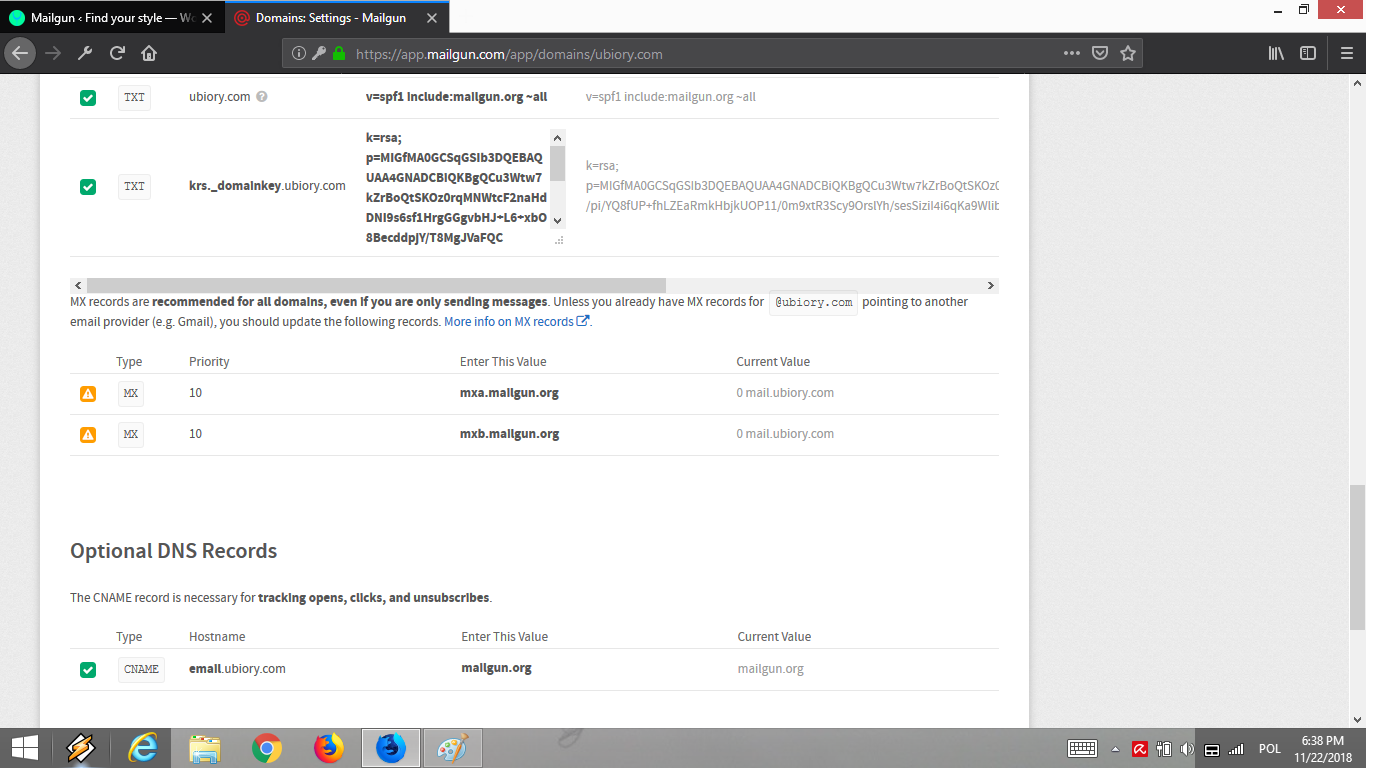Close the Domains: Settings tab

pyautogui.click(x=432, y=18)
